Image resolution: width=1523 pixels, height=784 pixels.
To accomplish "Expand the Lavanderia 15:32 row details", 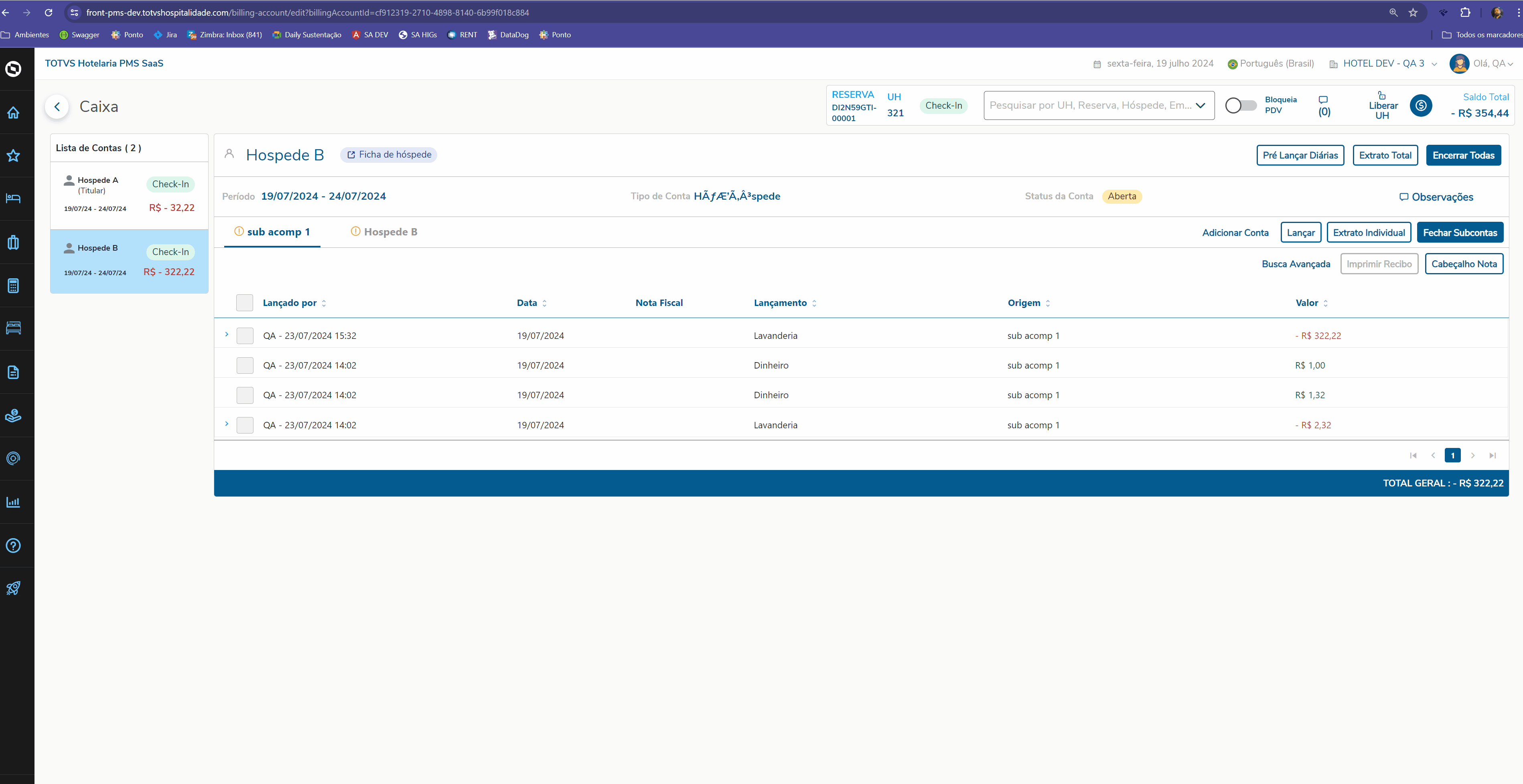I will (227, 334).
